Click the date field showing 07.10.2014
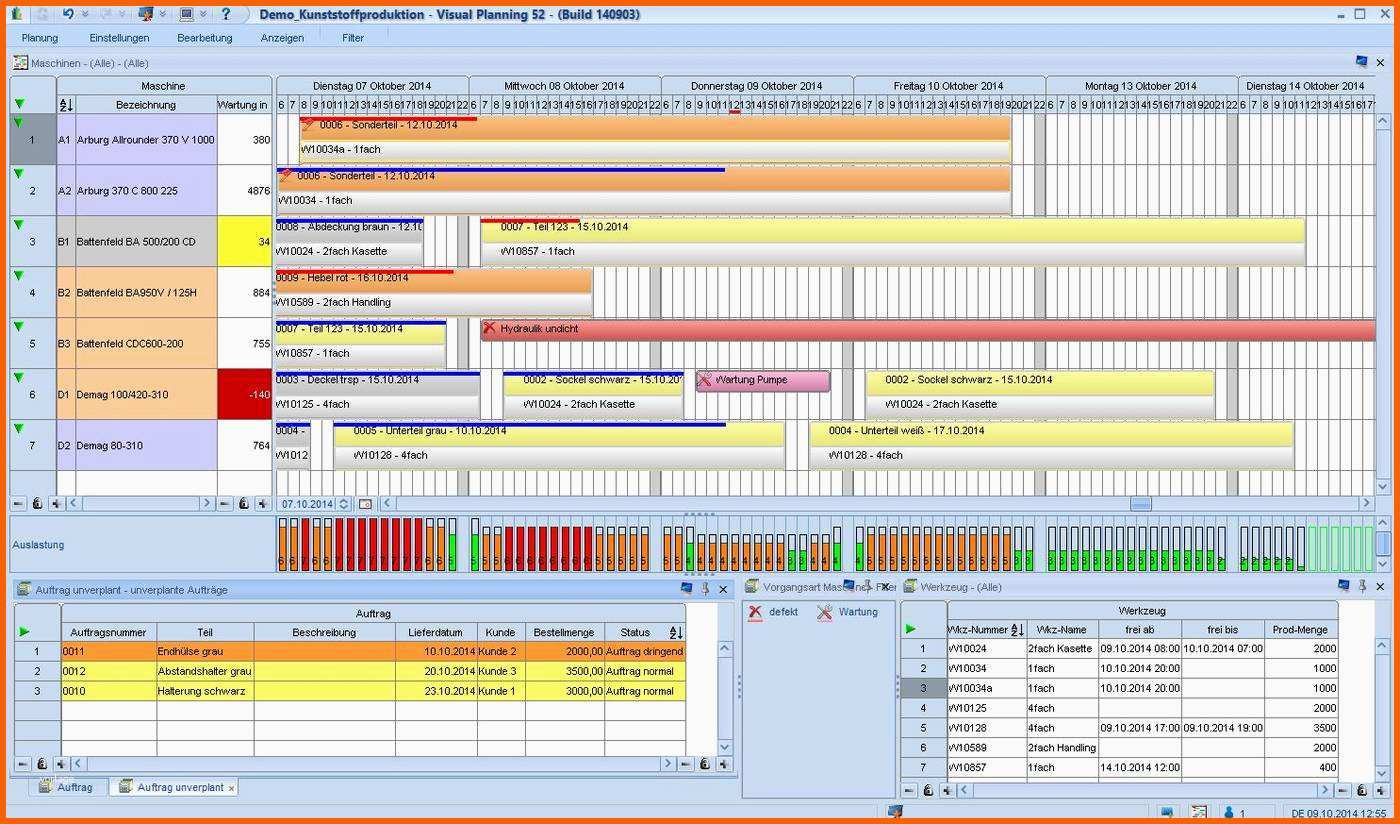1400x824 pixels. [307, 504]
